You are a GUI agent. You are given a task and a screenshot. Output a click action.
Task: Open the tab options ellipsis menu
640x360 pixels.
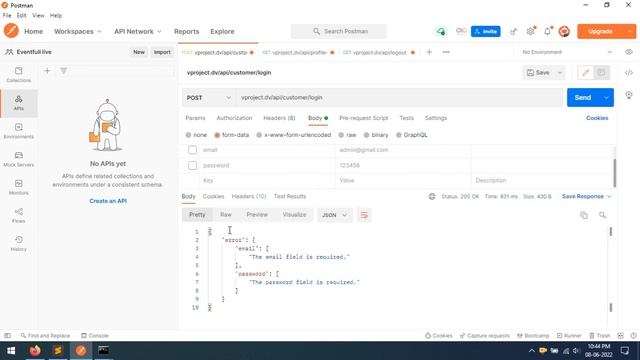click(x=446, y=52)
